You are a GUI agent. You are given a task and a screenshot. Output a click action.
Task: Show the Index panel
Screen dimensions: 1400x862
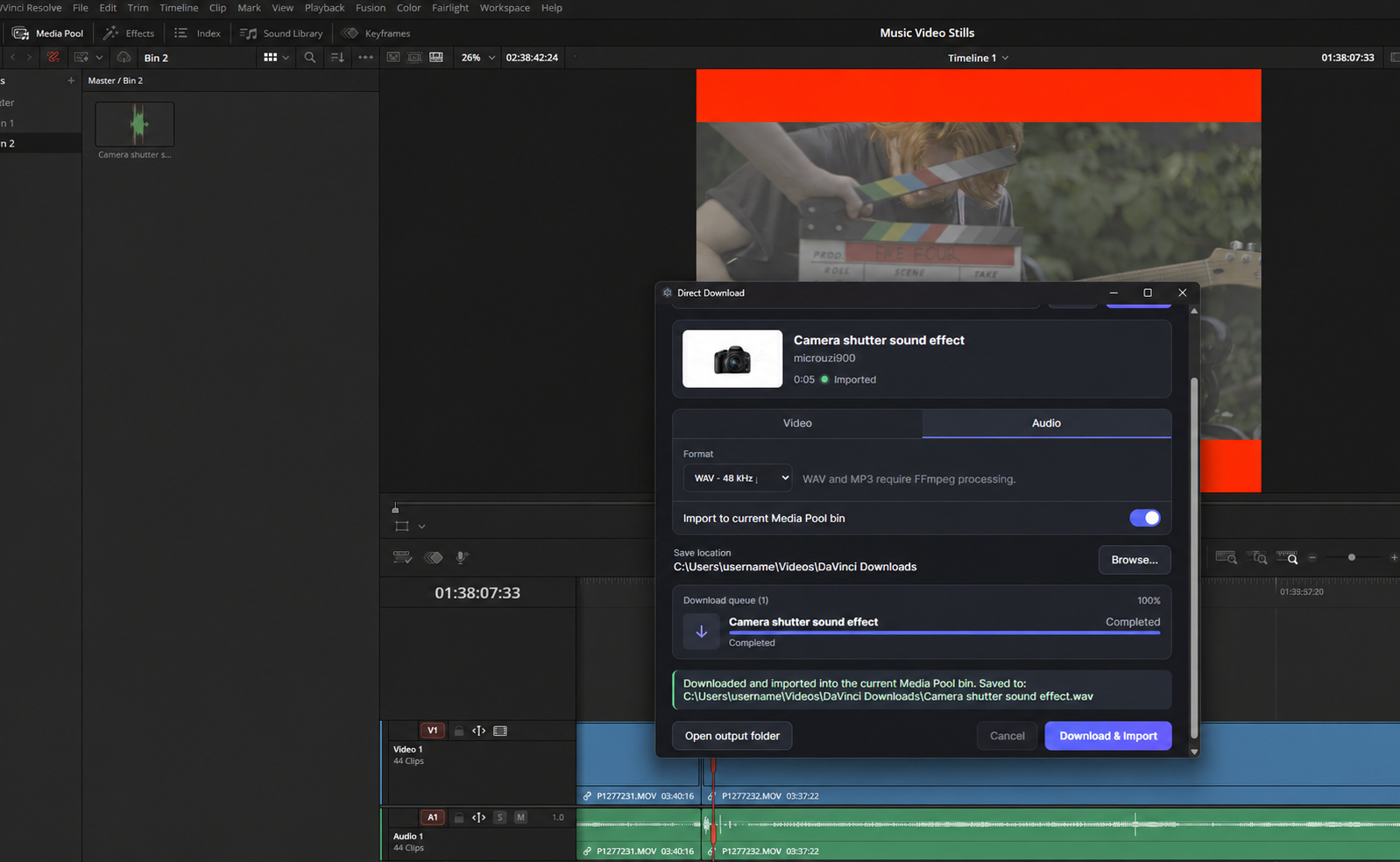pyautogui.click(x=197, y=33)
